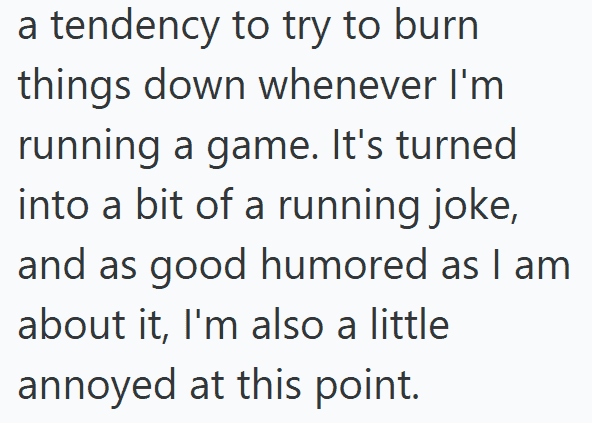Click the word "tendency" in the text
The width and height of the screenshot is (592, 423).
point(135,26)
